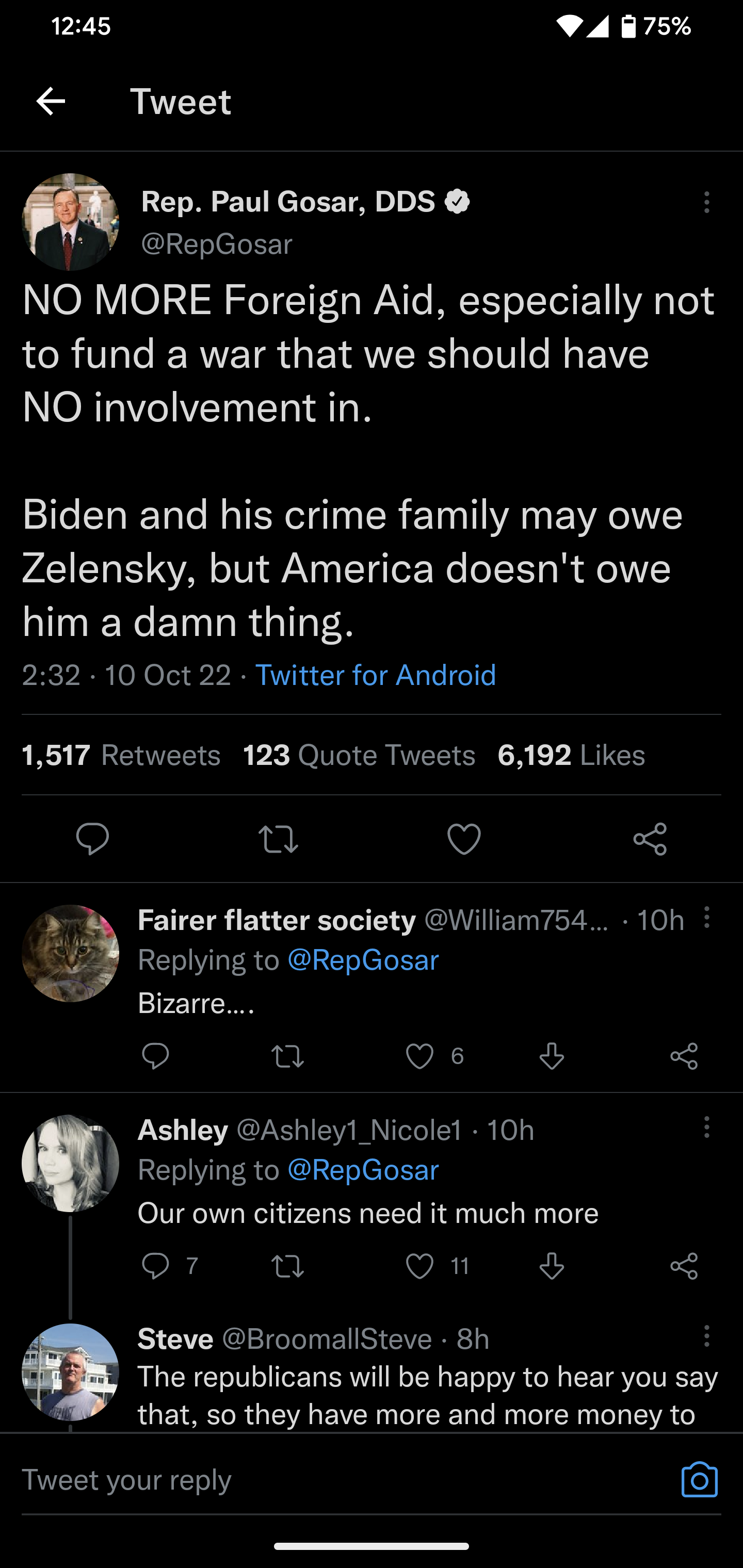
Task: Open the Twitter for Android link
Action: (375, 675)
